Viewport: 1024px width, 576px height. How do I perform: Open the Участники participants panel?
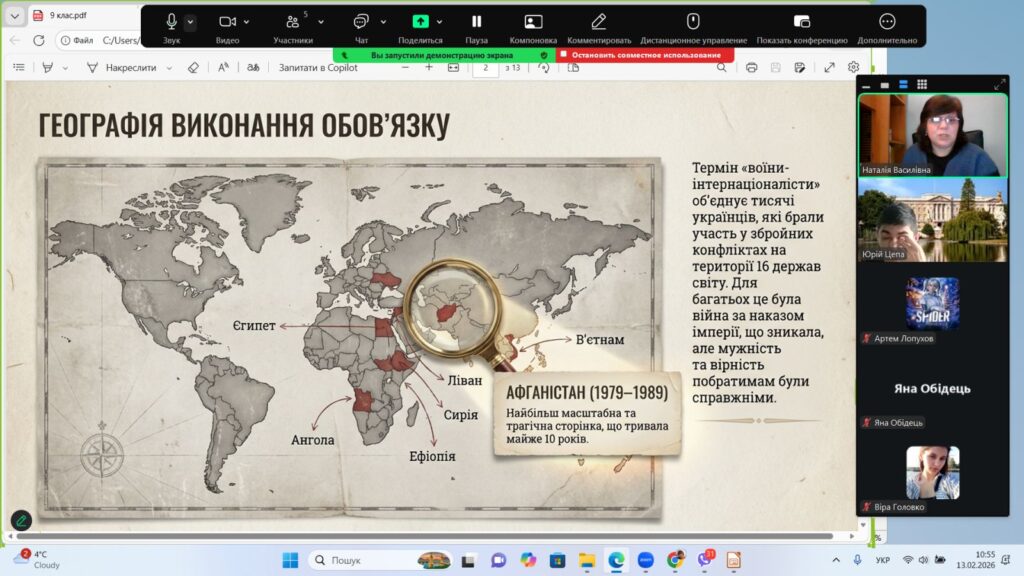292,21
